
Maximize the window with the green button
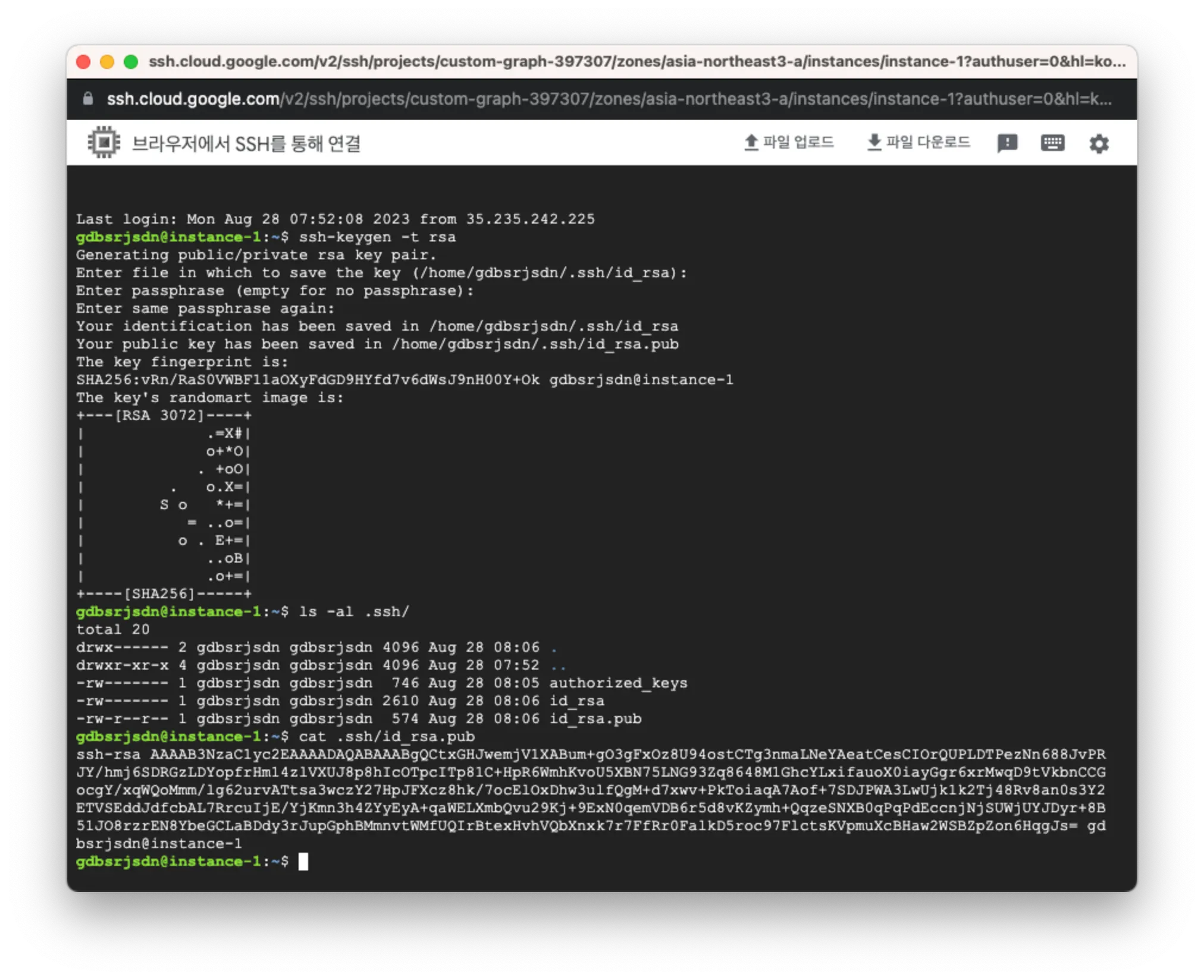(131, 62)
